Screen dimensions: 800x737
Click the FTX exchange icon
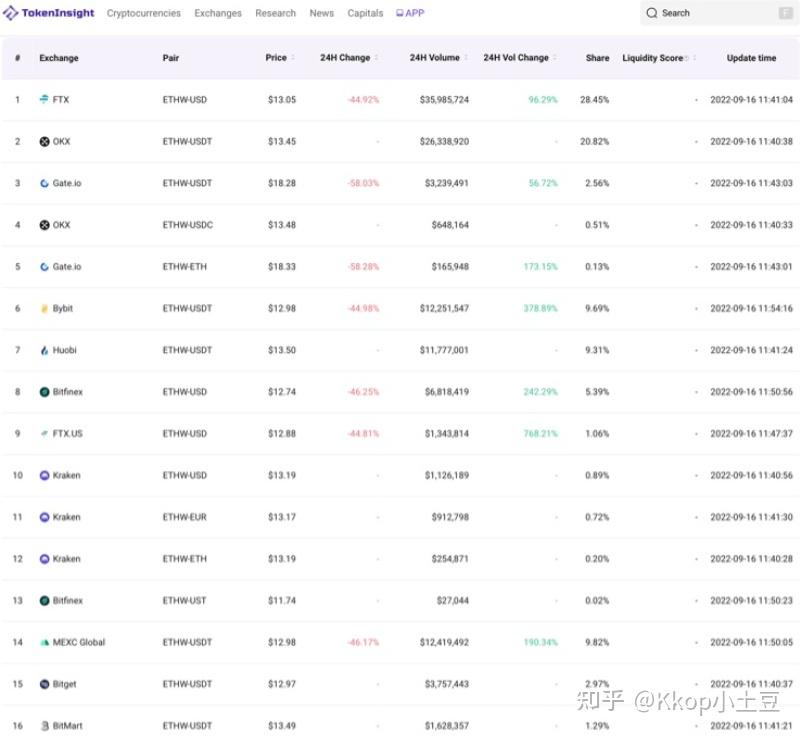coord(44,99)
